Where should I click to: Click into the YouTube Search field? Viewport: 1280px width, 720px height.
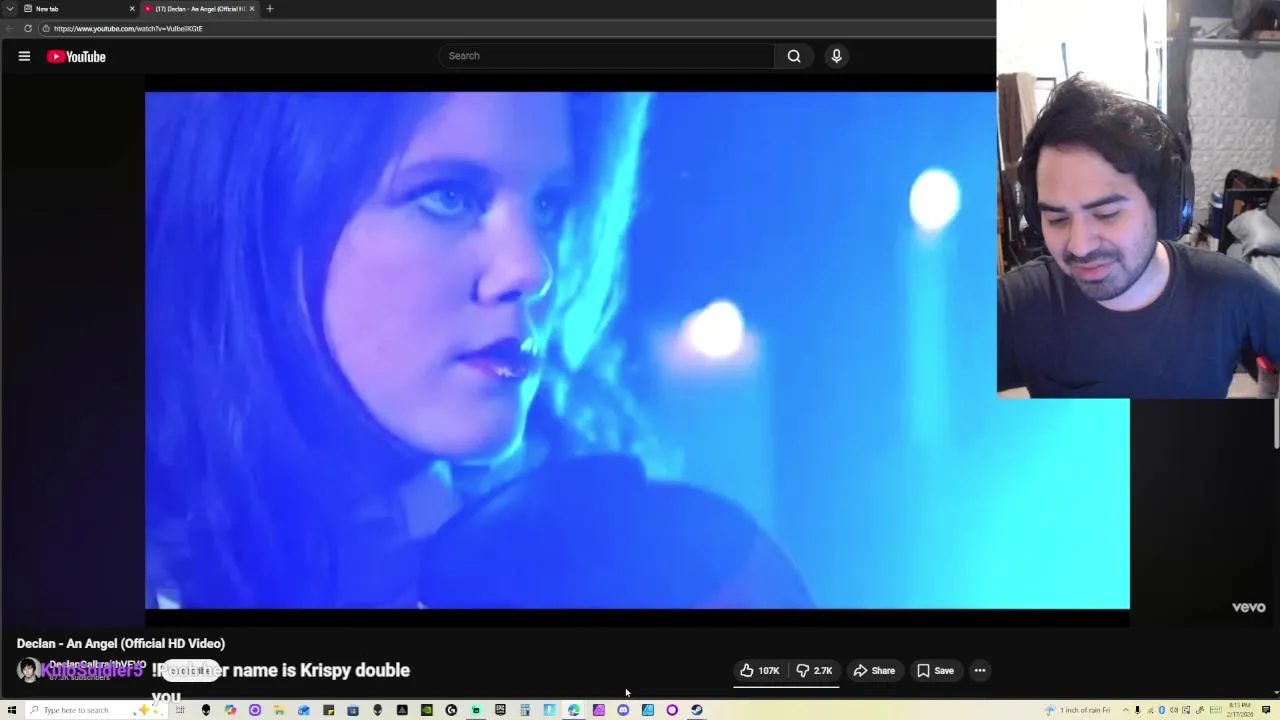point(606,56)
